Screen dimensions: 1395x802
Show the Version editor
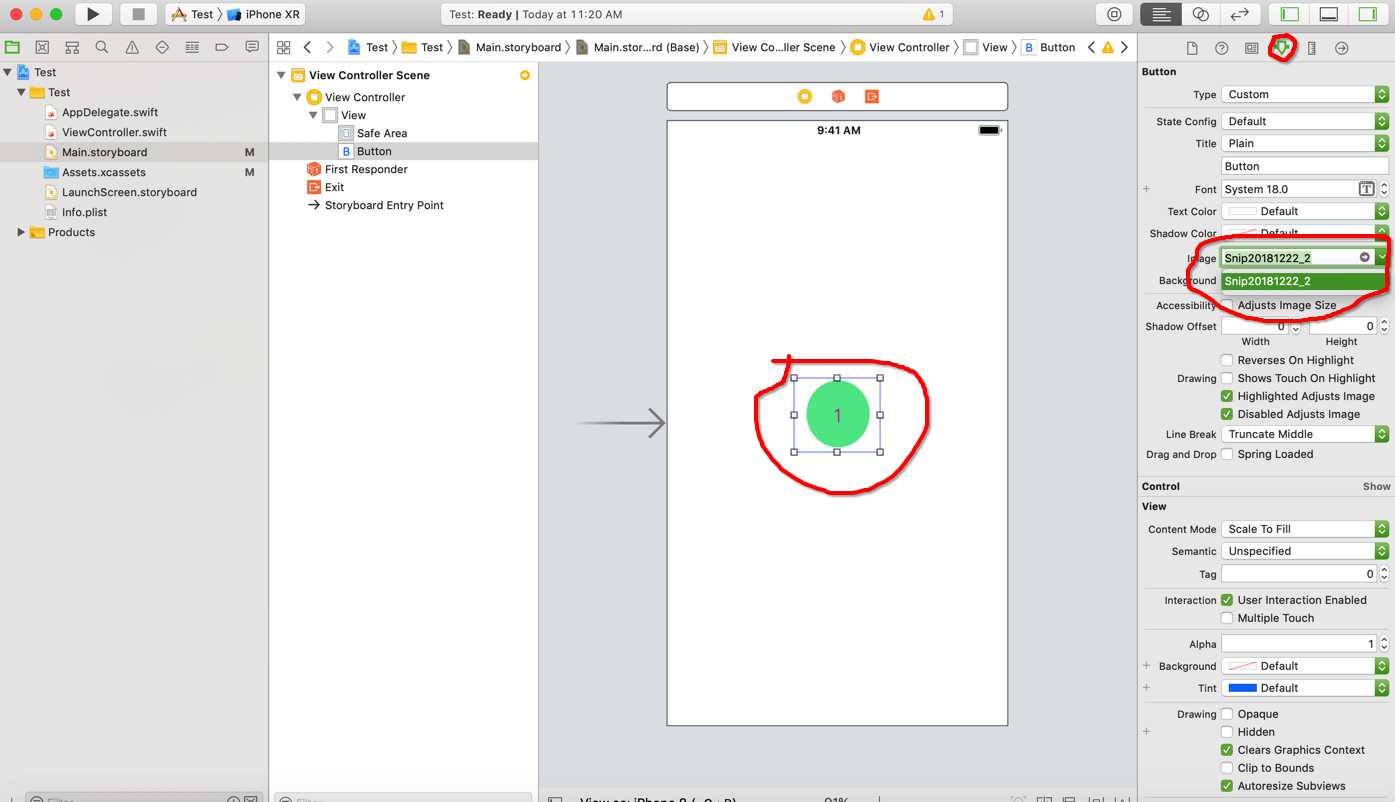1239,14
